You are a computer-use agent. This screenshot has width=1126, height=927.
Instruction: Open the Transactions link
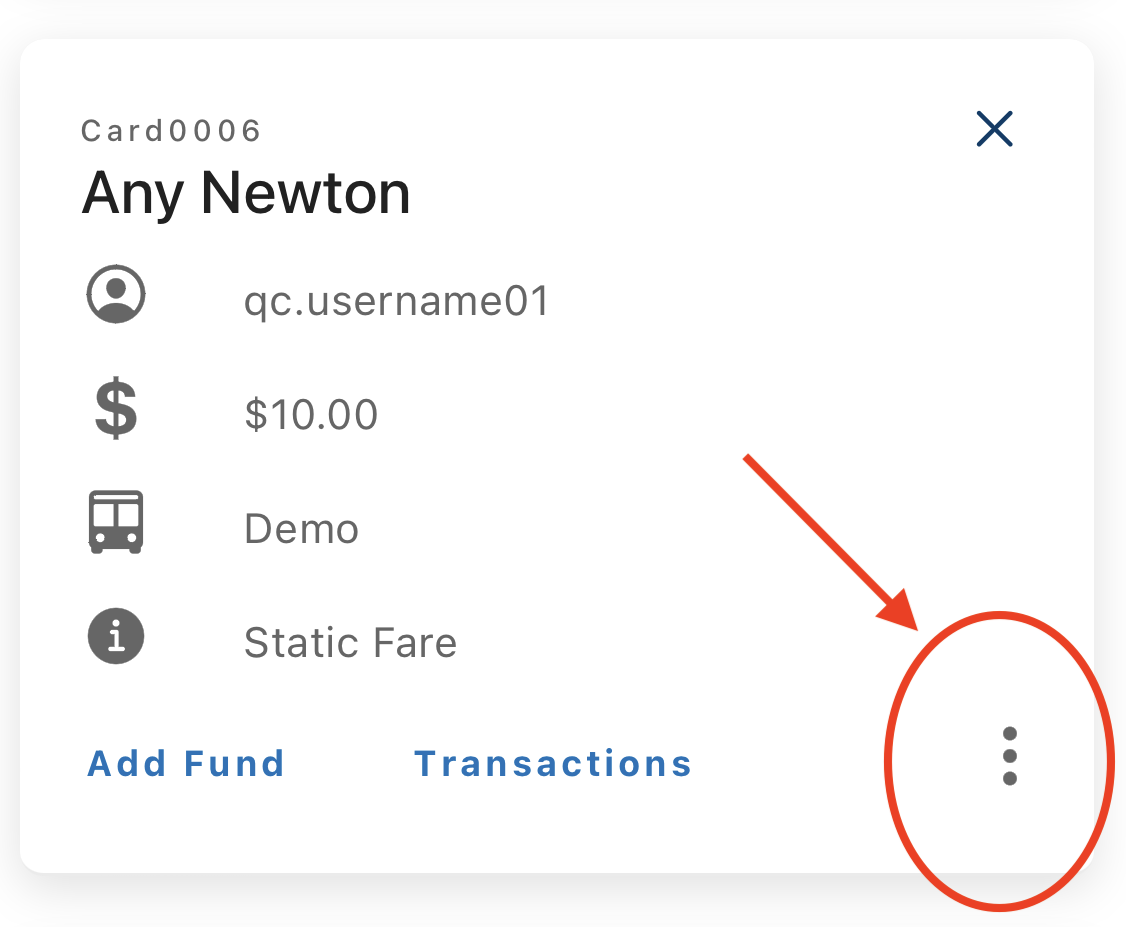point(552,763)
